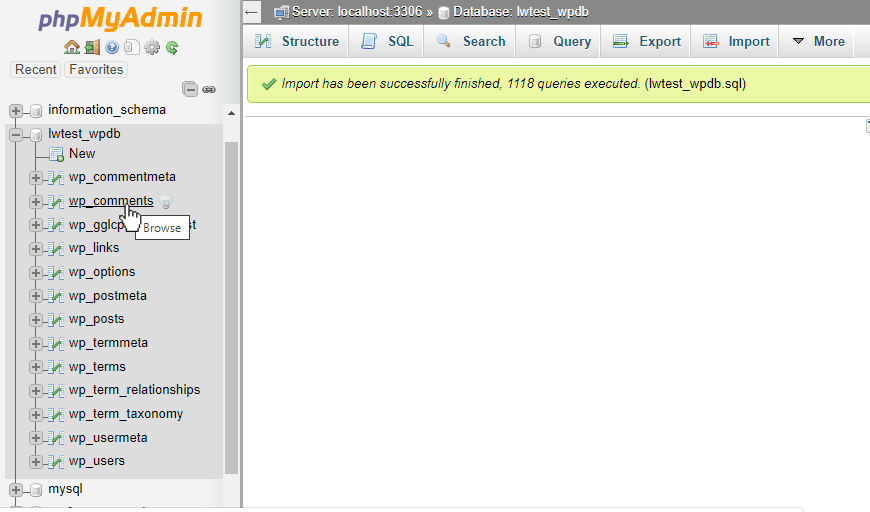Viewport: 870px width, 512px height.
Task: Click the lwtest_wpdb database cylinder icon
Action: 36,135
